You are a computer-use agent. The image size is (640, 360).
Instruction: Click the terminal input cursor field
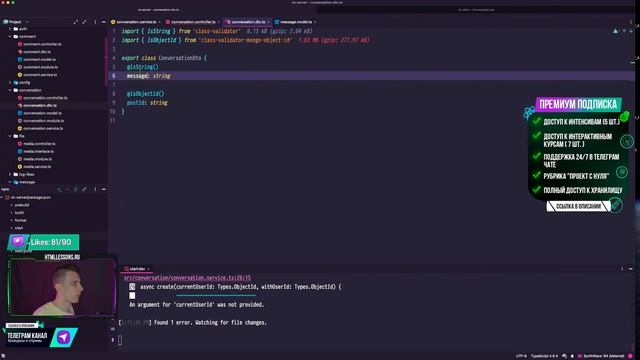(x=120, y=340)
